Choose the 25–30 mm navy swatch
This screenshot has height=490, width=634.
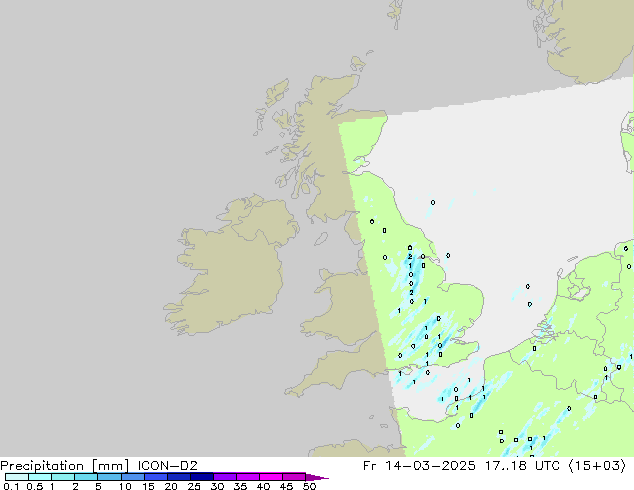(x=201, y=477)
